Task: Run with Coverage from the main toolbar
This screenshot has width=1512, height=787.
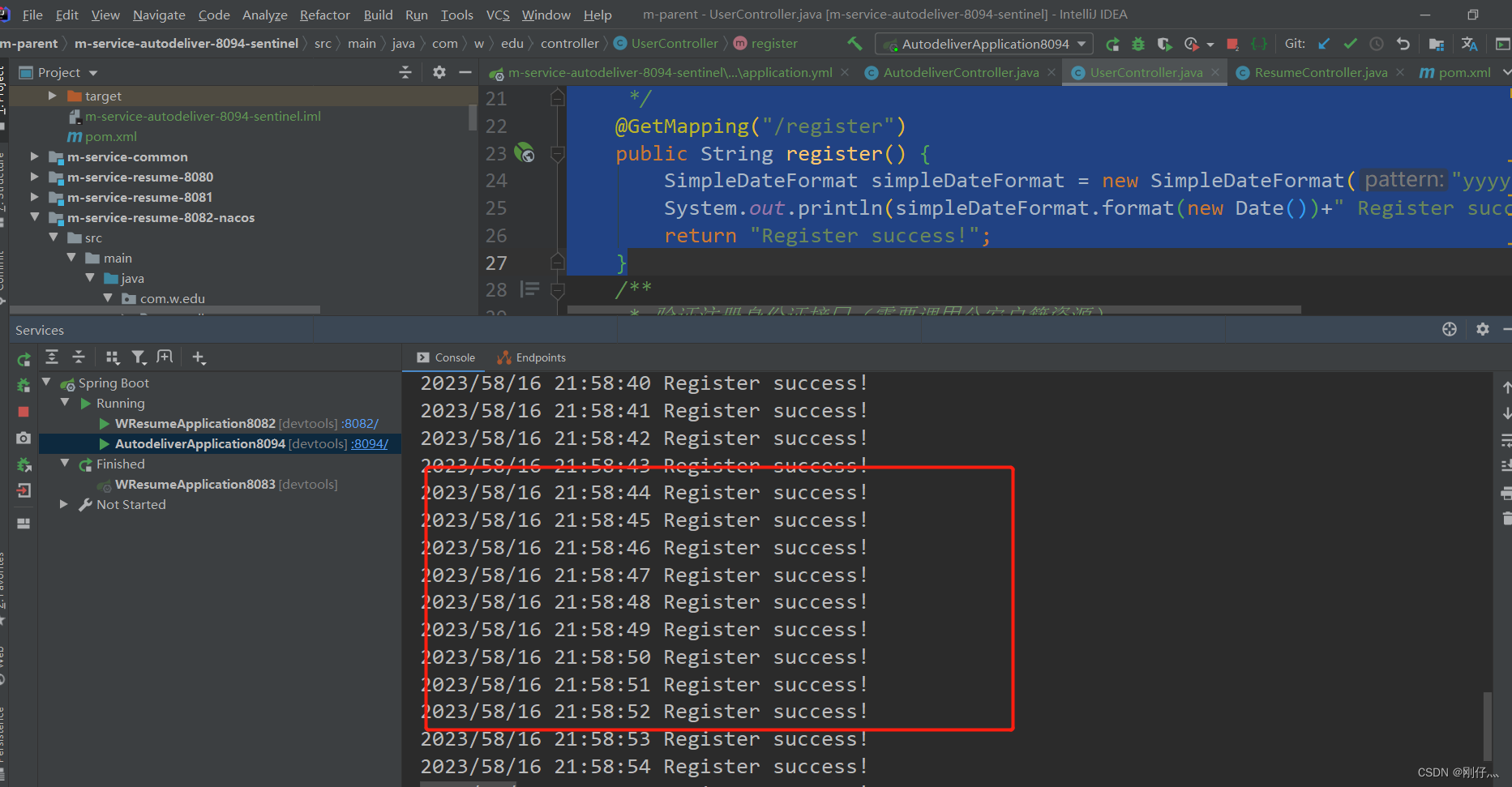Action: pyautogui.click(x=1165, y=44)
